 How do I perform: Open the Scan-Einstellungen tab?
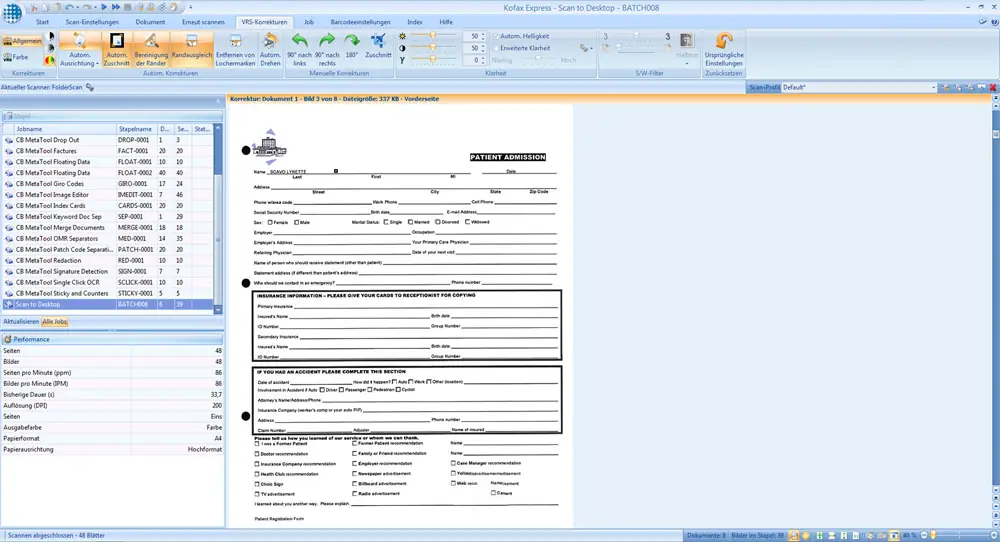(x=92, y=22)
